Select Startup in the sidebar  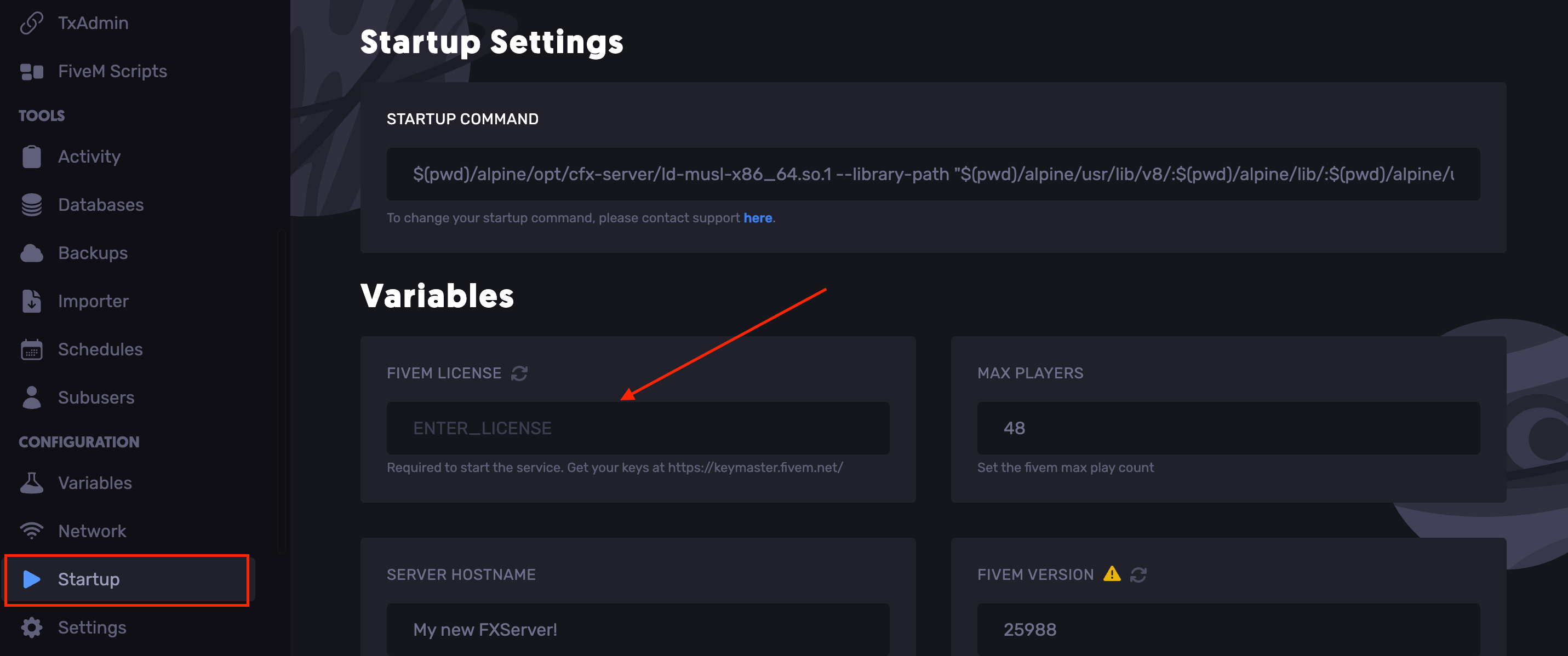point(89,579)
